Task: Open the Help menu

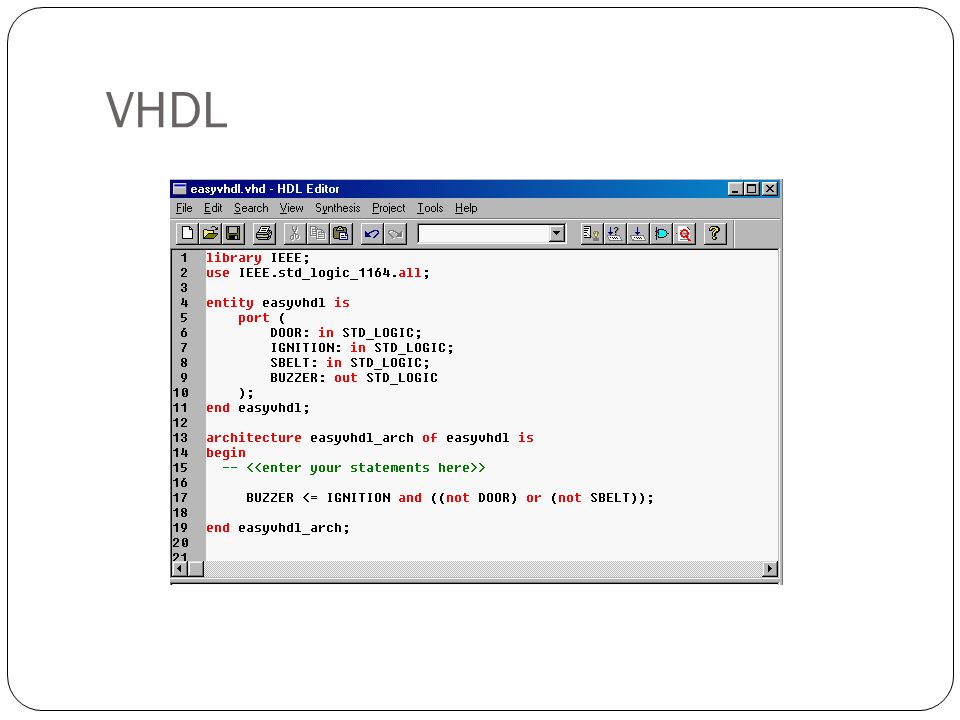Action: [466, 208]
